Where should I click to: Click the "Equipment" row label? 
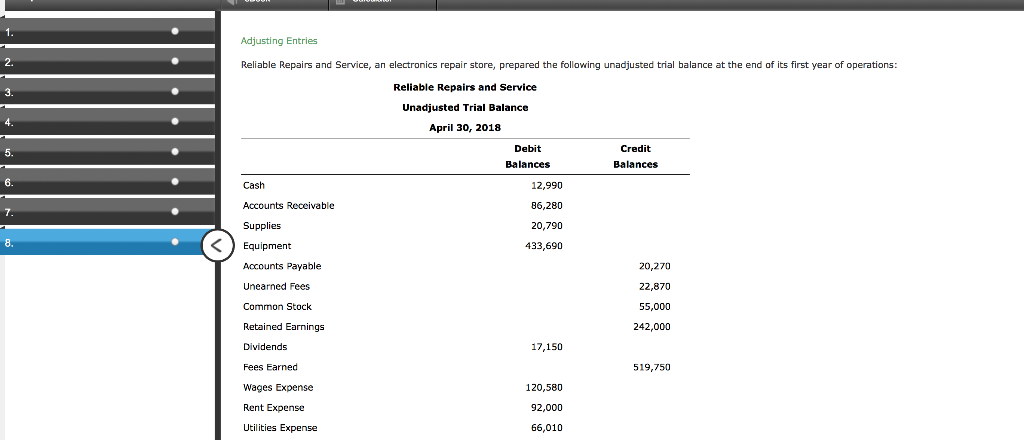[x=267, y=246]
